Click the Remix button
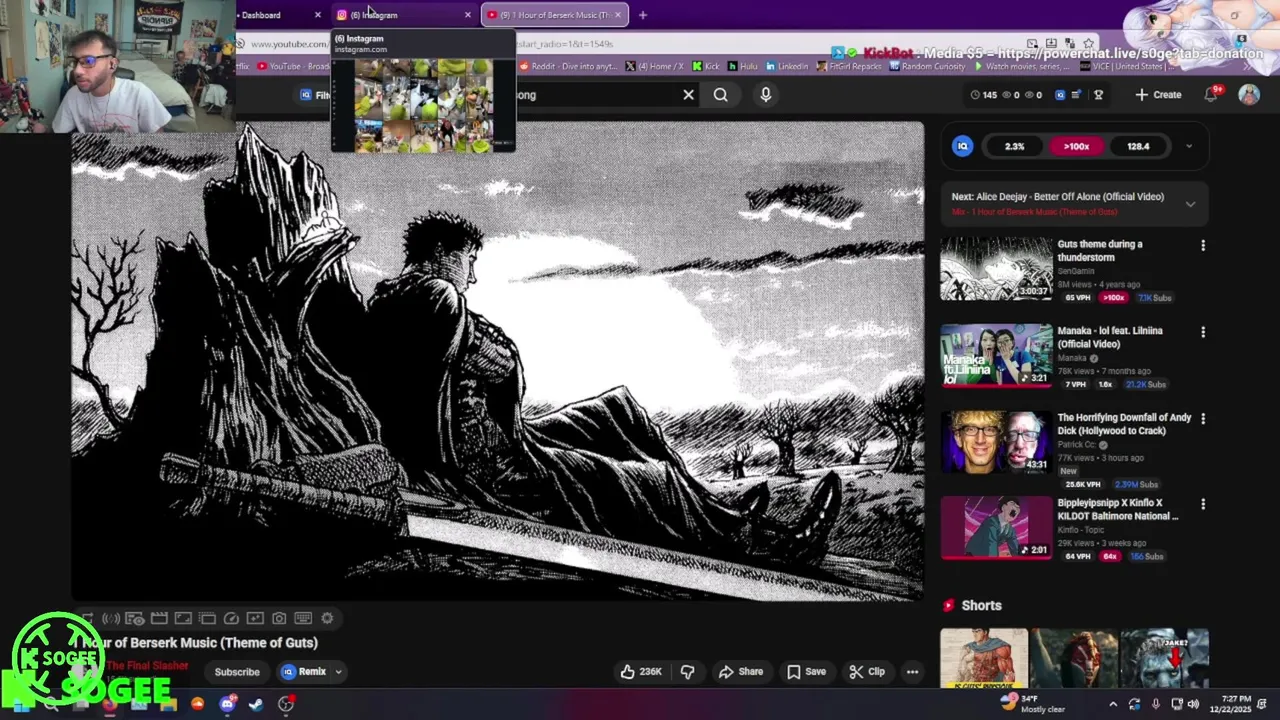1280x720 pixels. 304,672
